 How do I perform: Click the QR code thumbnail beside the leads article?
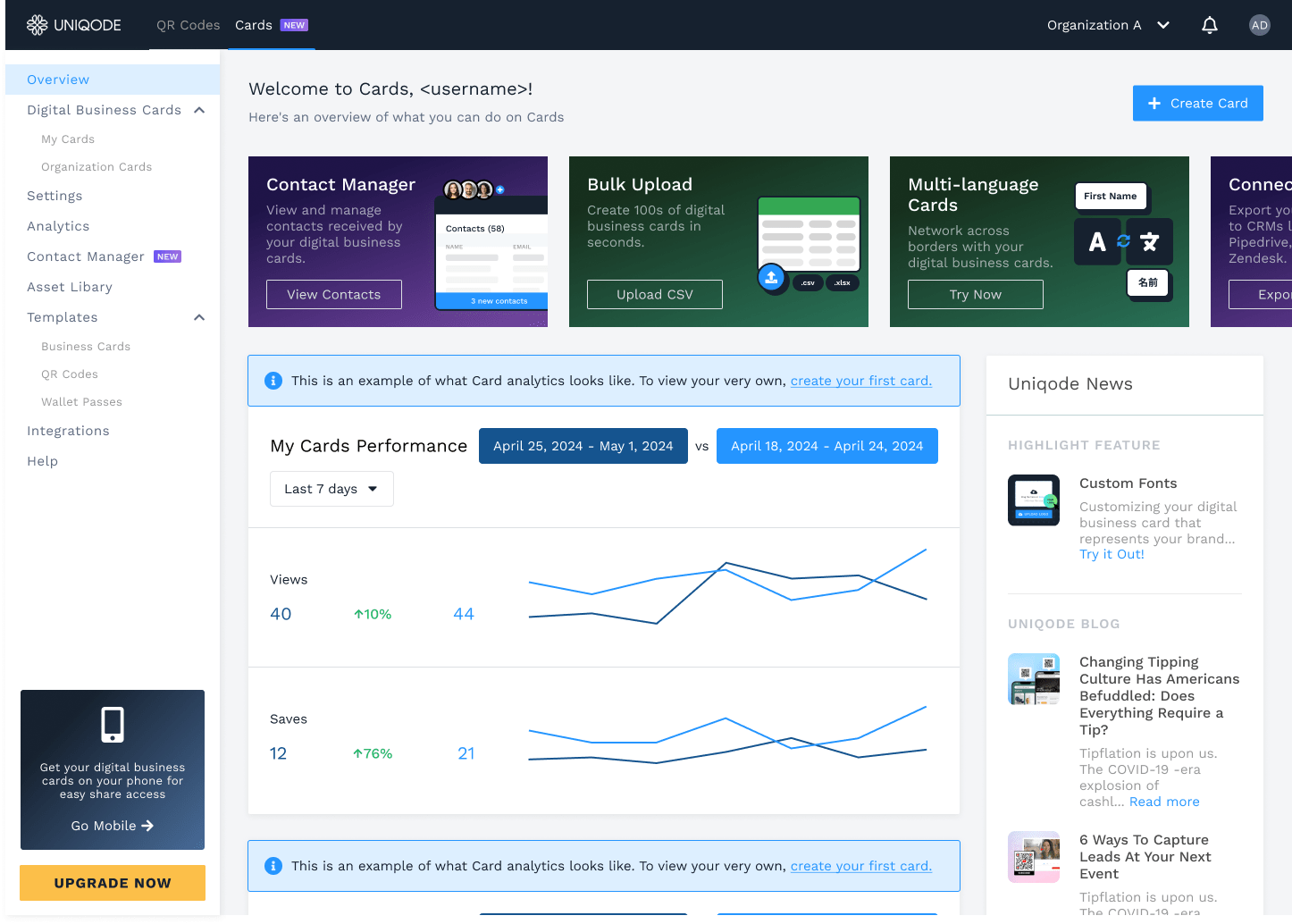coord(1034,856)
